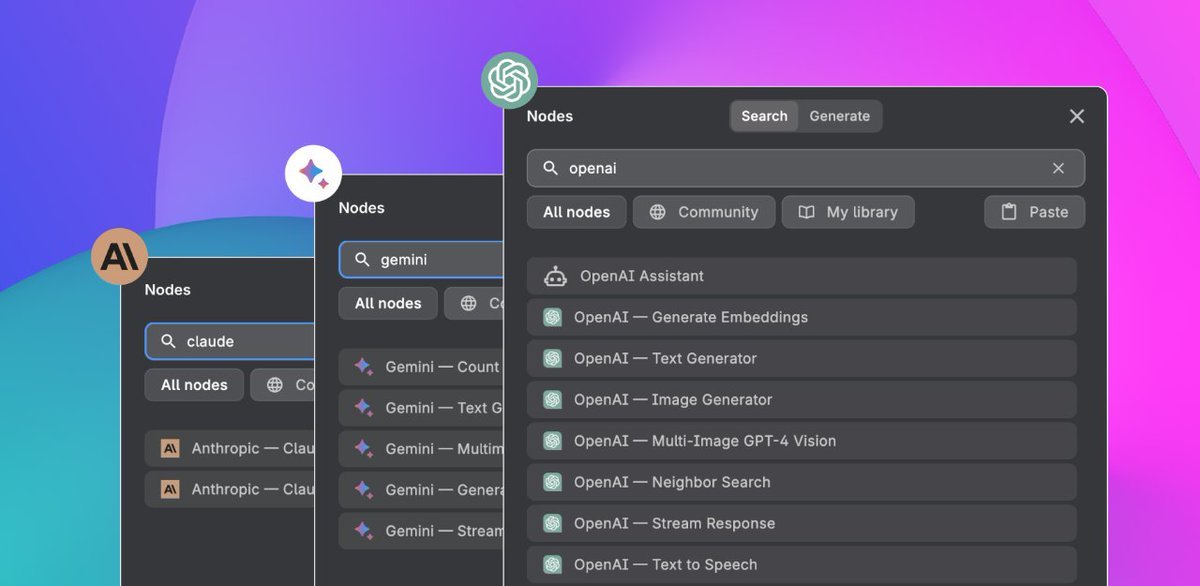The image size is (1200, 586).
Task: Click the sparkle icon beside "Gemini — Multim"
Action: pyautogui.click(x=364, y=449)
